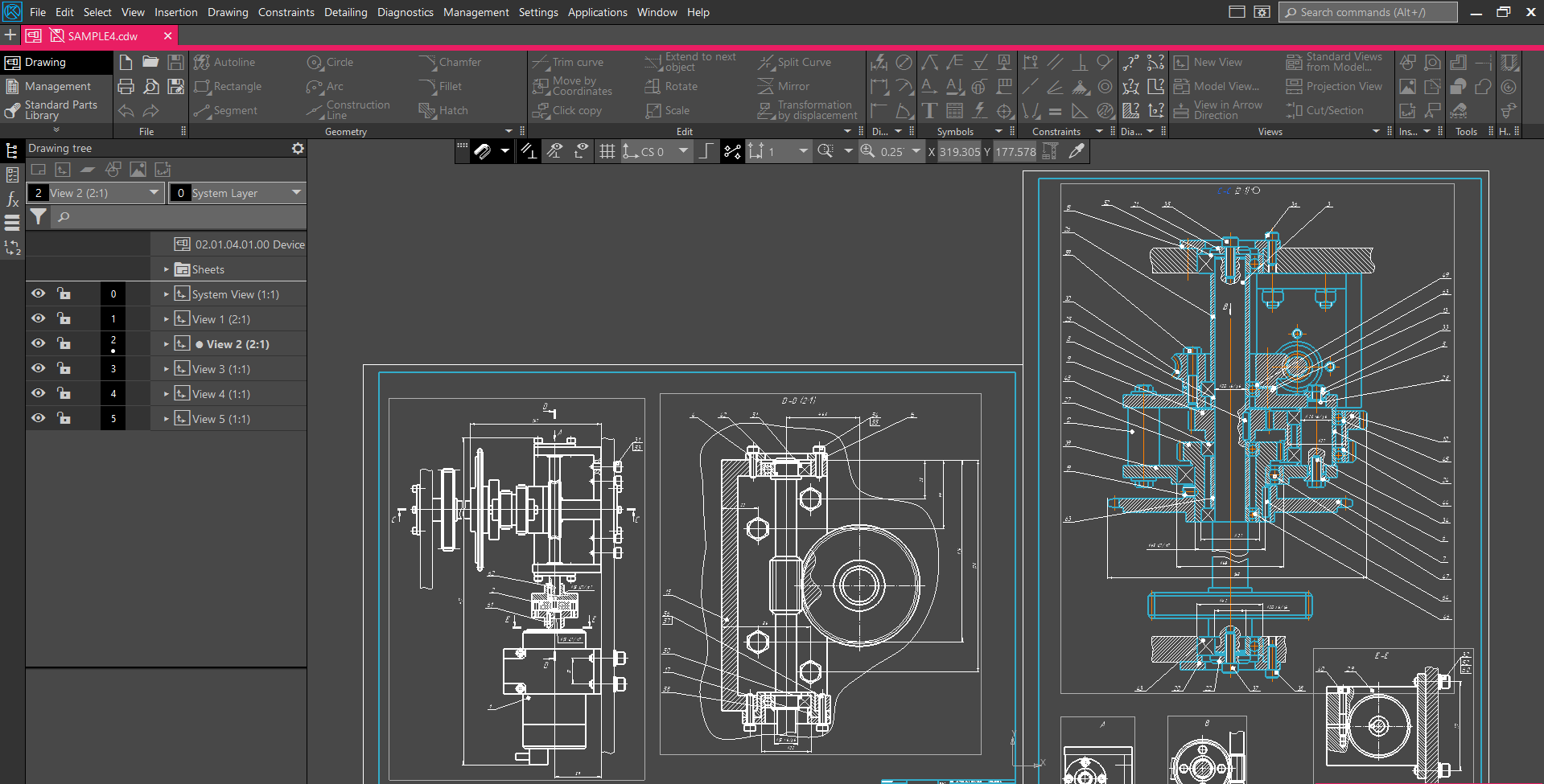Switch to the SAMPLE4.cdw document tab

102,36
